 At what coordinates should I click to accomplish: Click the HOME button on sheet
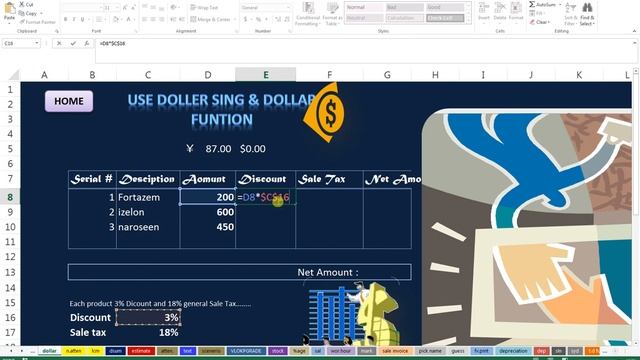point(69,101)
